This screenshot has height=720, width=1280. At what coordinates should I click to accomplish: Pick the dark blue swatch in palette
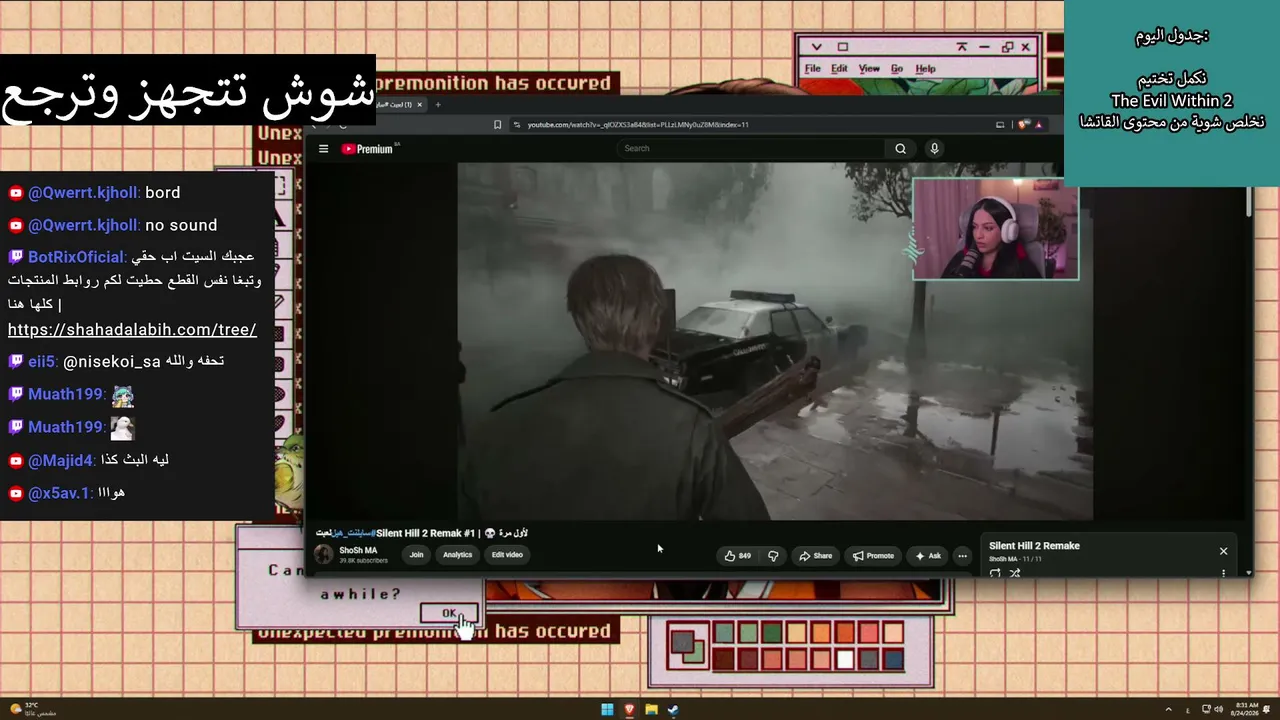[893, 659]
